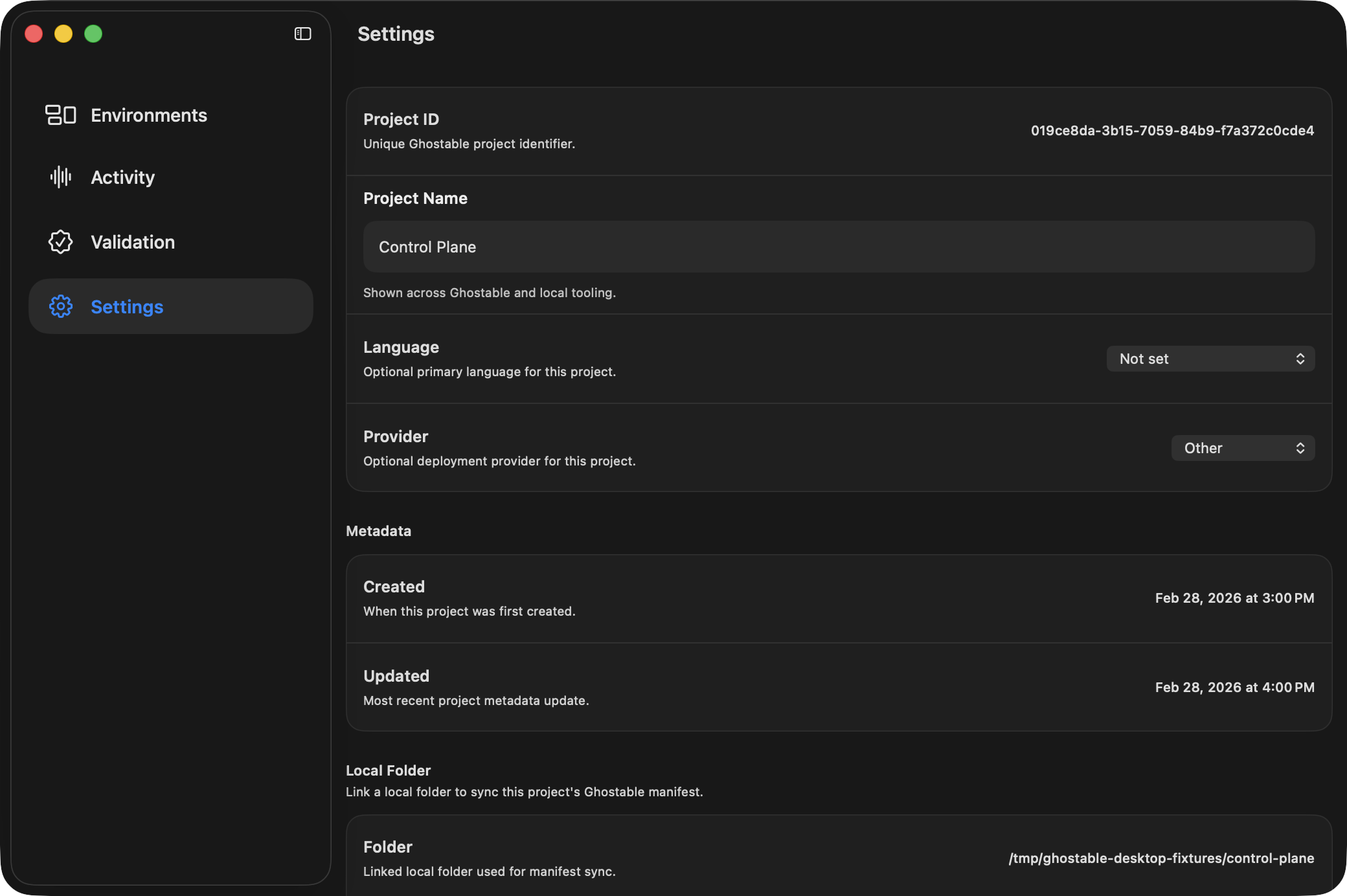The image size is (1347, 896).
Task: Click the Project ID value text
Action: 1172,131
